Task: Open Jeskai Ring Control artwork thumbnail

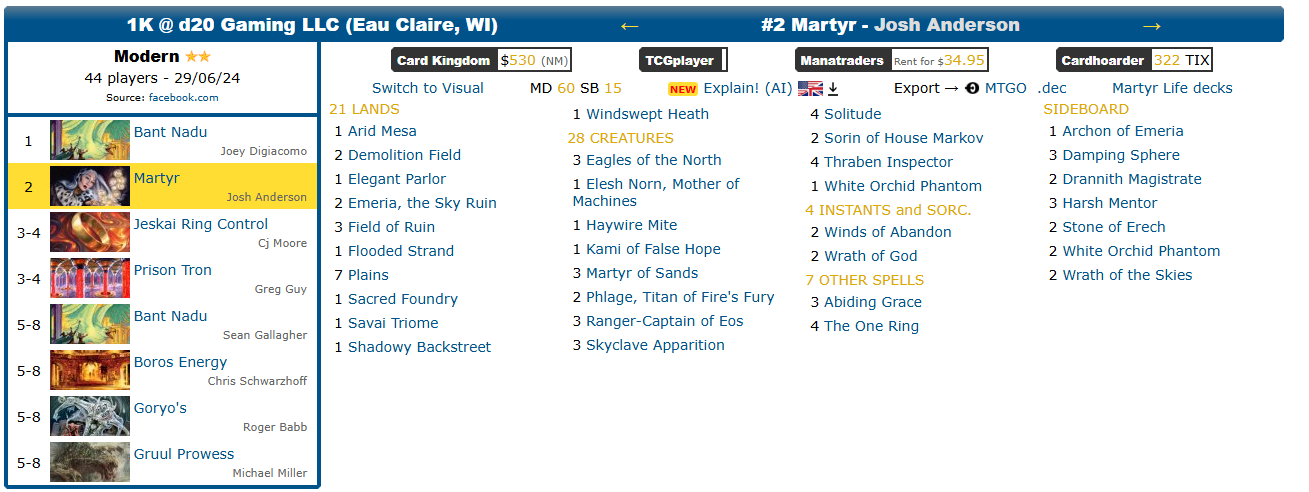Action: pos(90,233)
